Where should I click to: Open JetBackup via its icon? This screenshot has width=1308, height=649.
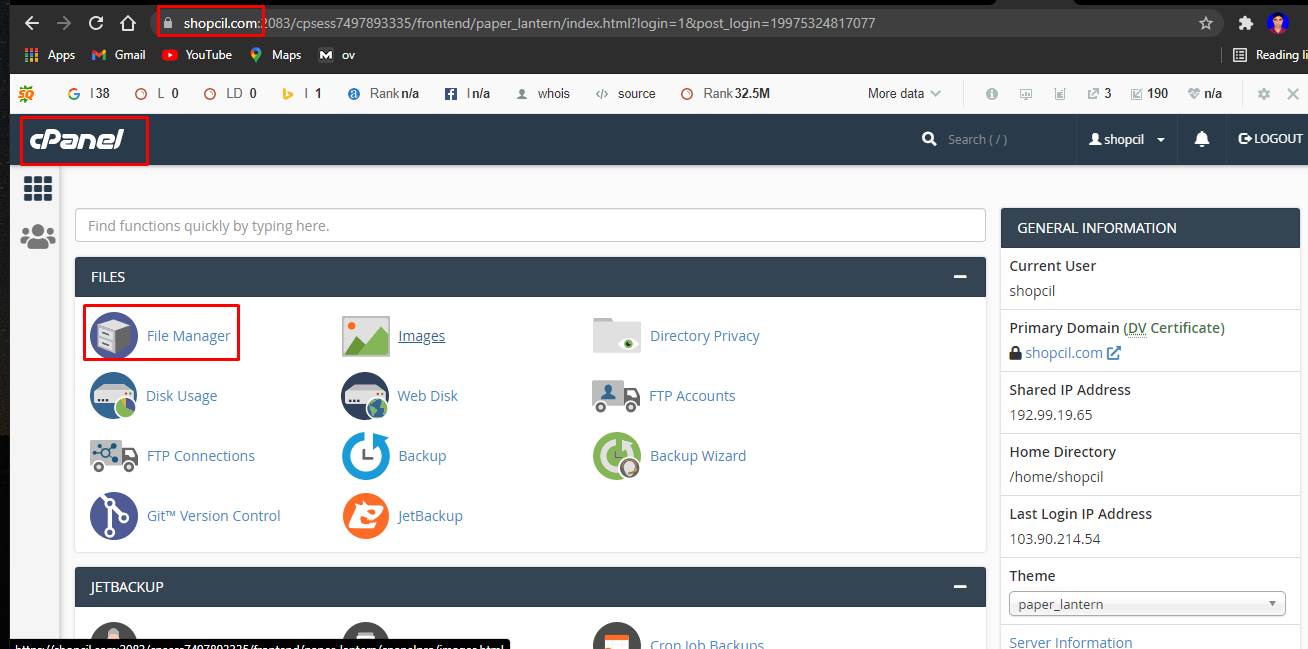[x=365, y=515]
